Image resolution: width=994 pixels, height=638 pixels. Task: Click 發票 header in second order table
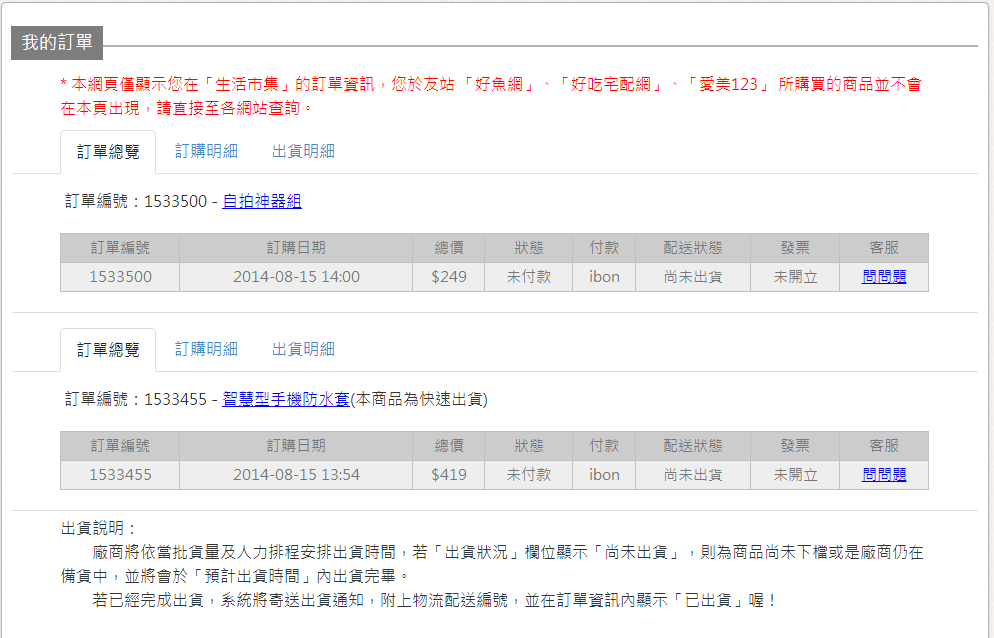point(795,446)
